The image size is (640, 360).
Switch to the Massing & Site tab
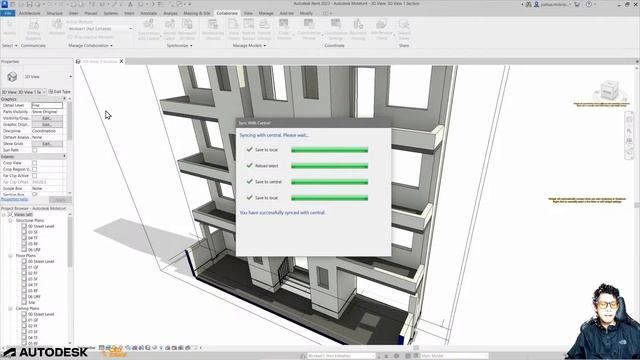click(x=197, y=13)
